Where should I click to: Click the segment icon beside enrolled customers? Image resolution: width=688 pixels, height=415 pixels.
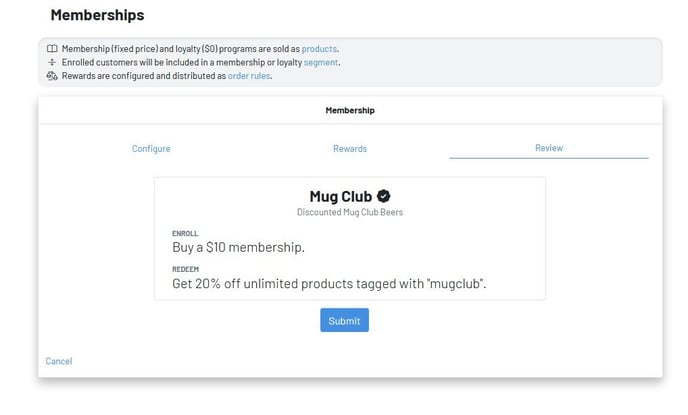pos(52,62)
